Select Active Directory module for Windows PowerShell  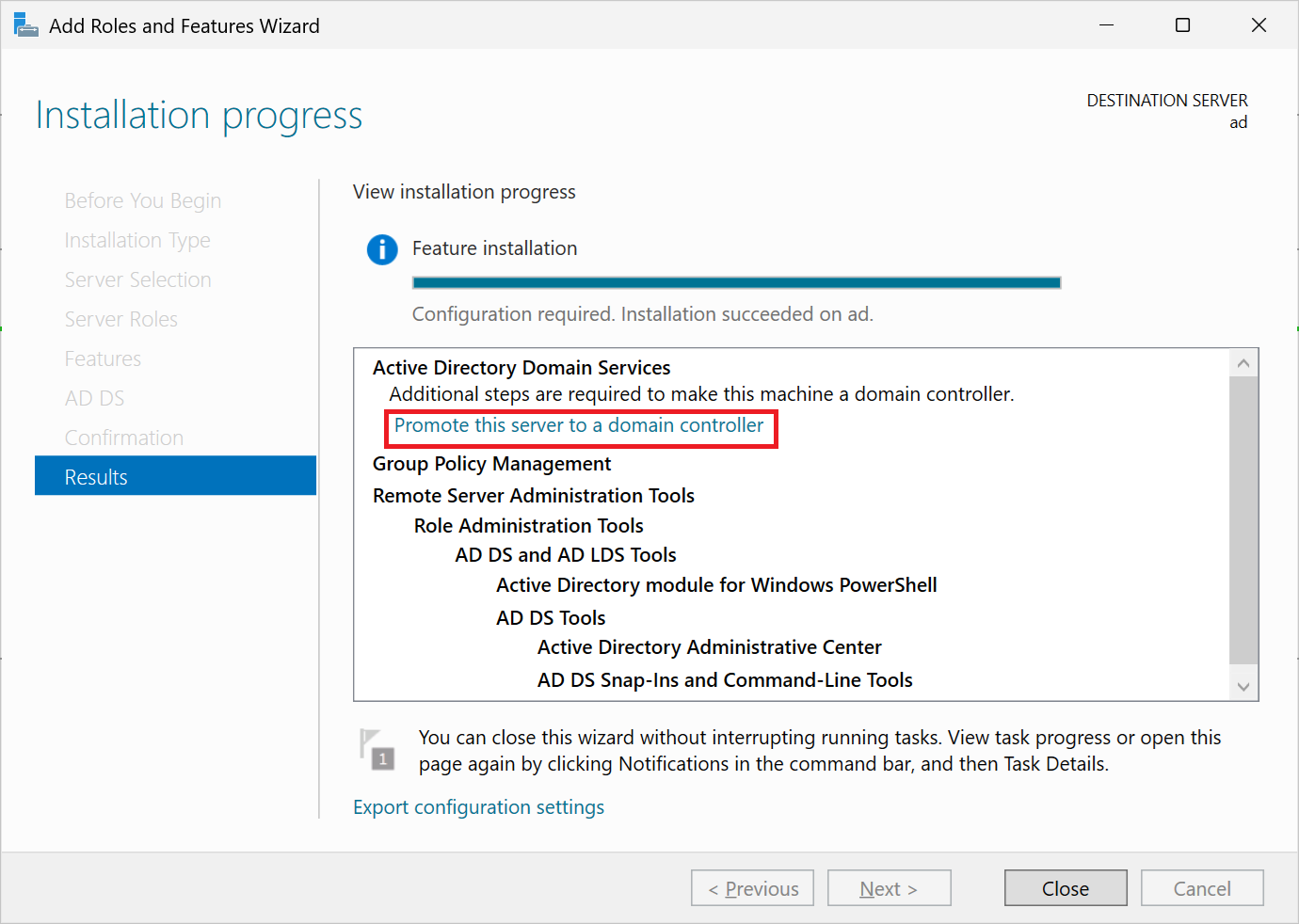tap(716, 584)
